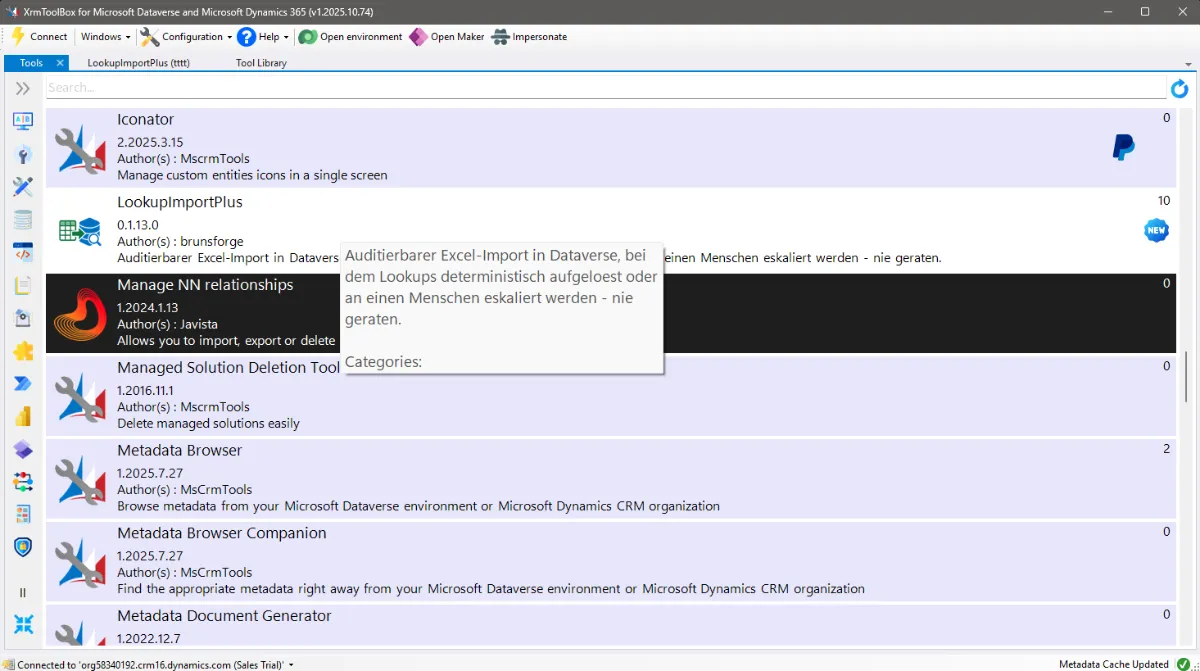Select the key category icon in sidebar

pyautogui.click(x=23, y=154)
